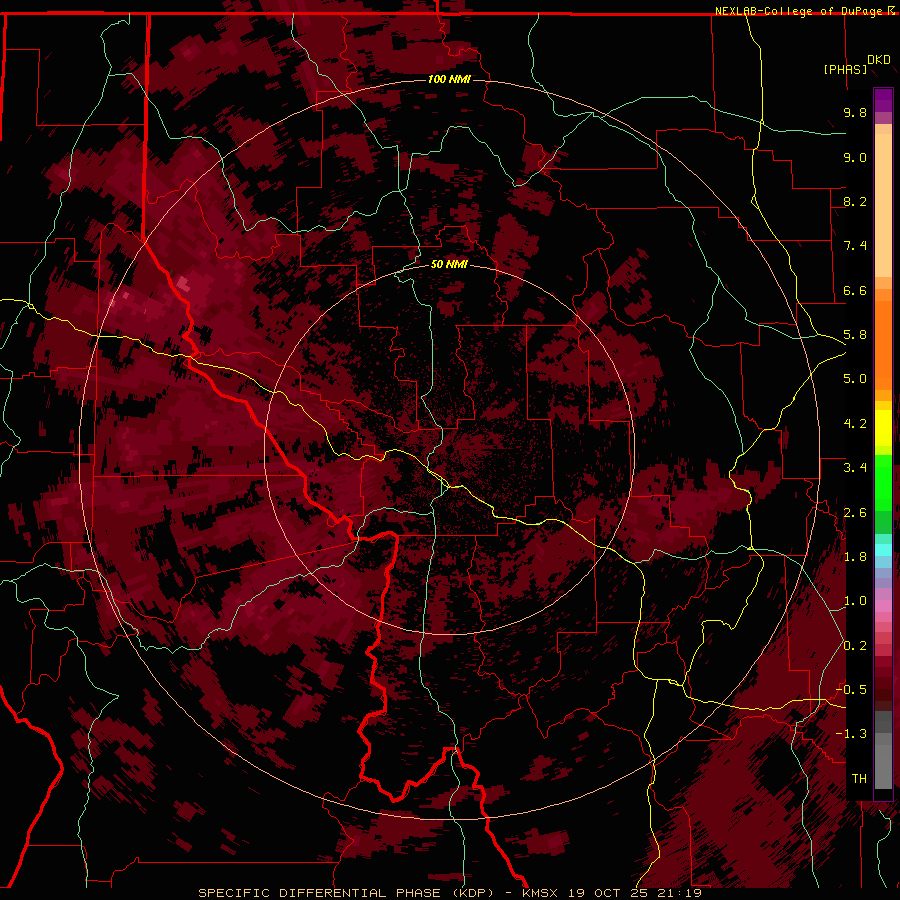Click the 1.0 scale value

click(855, 601)
